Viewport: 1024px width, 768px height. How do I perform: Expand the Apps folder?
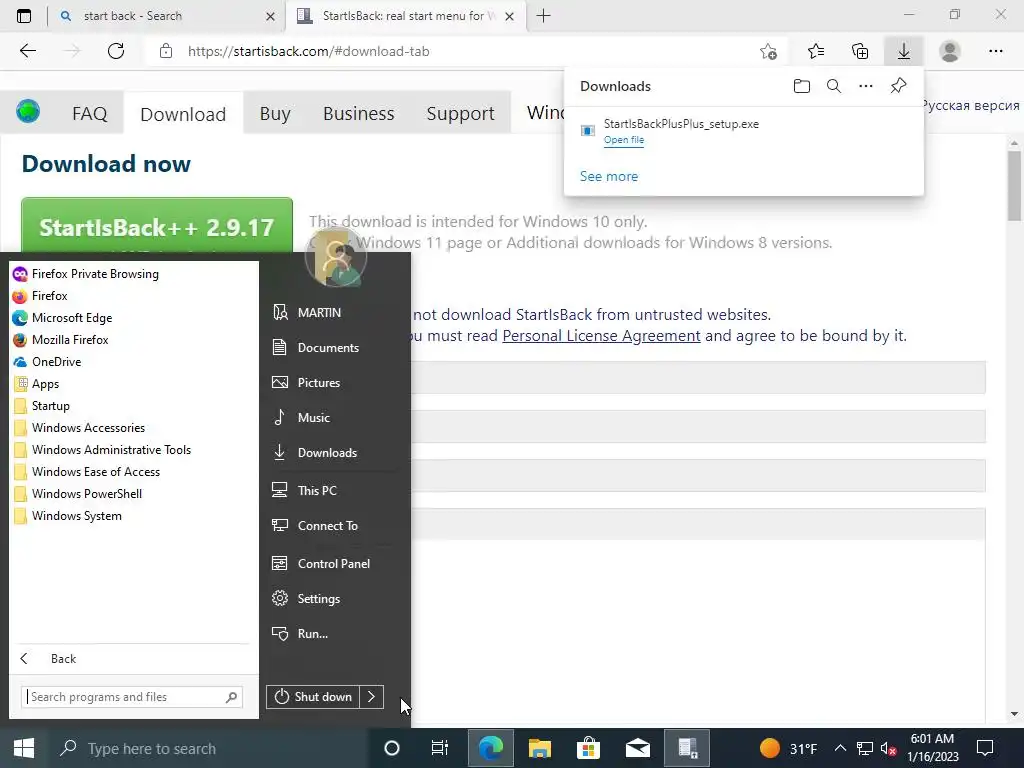45,384
